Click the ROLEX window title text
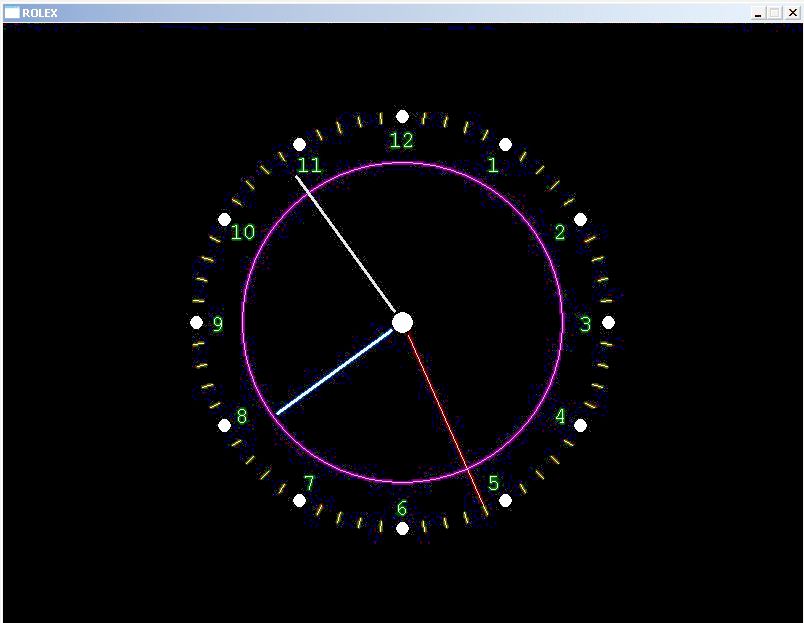 (x=40, y=13)
